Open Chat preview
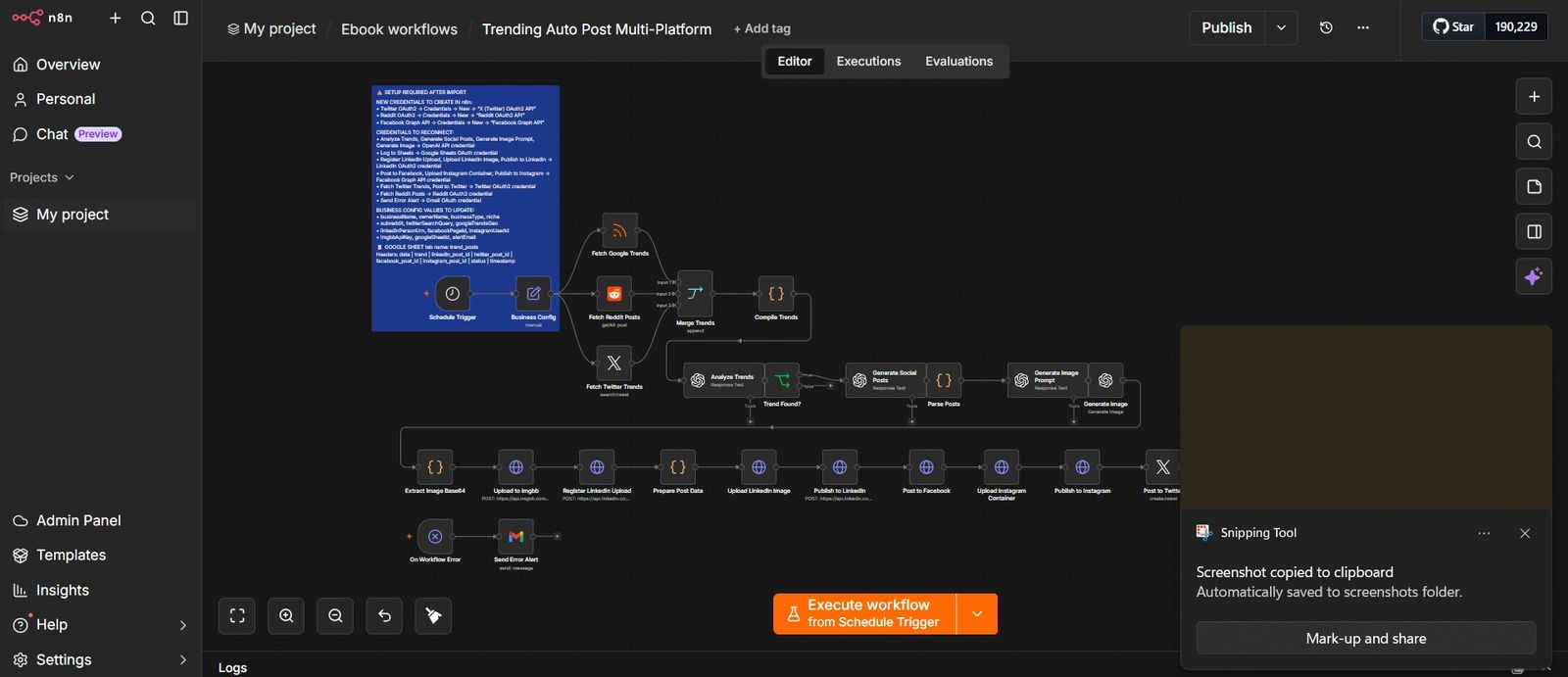The image size is (1568, 677). 67,134
